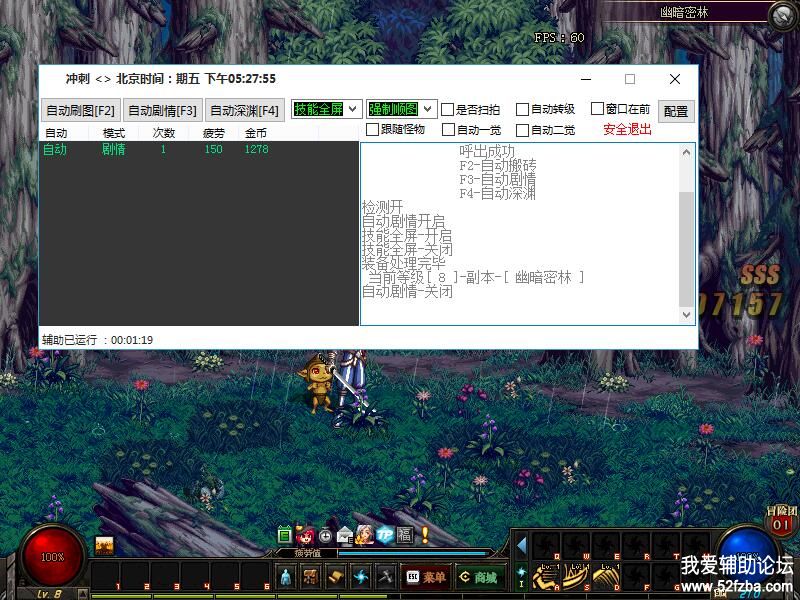
Task: Open the inventory treasure chest icon
Action: pyautogui.click(x=310, y=577)
